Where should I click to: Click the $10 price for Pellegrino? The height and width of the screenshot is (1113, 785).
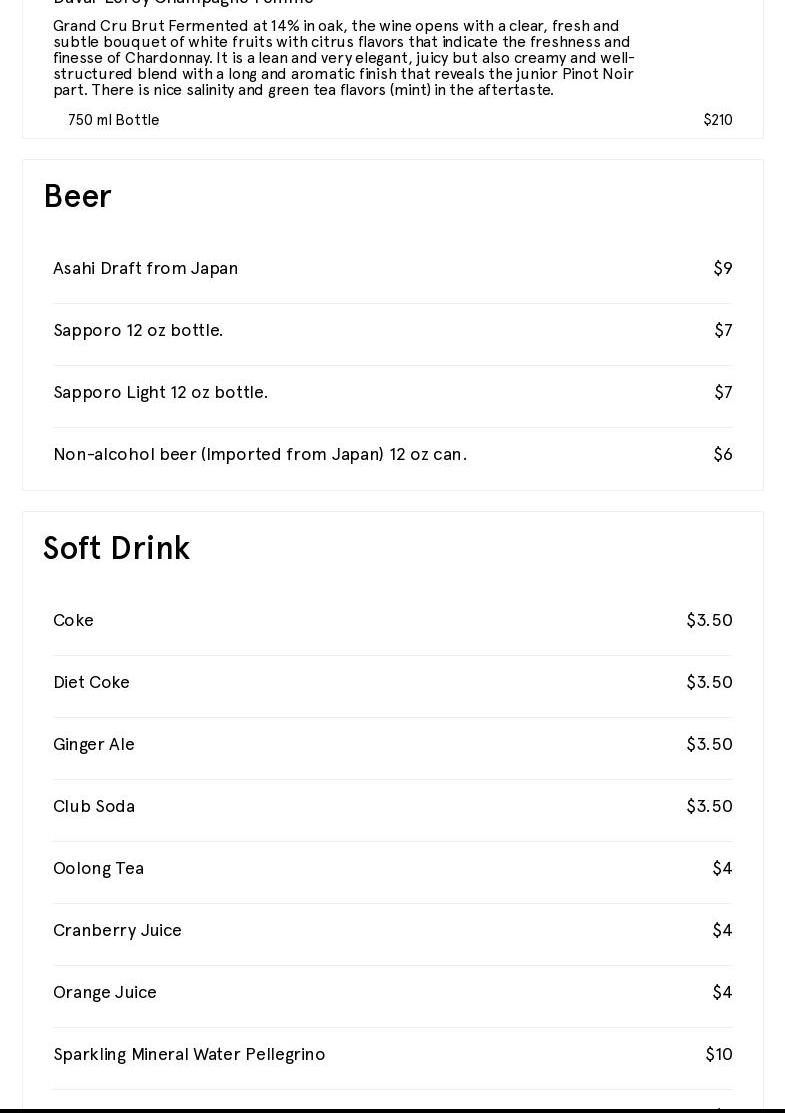click(x=719, y=1054)
